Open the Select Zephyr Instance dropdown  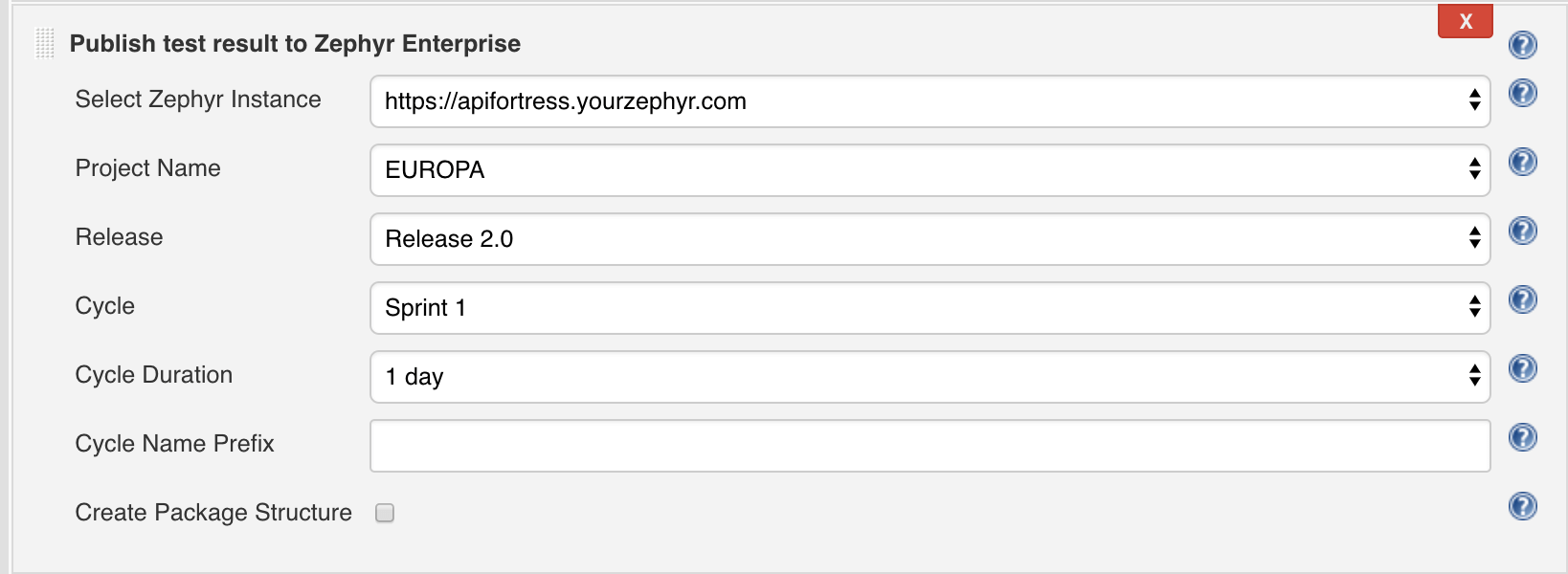click(930, 101)
